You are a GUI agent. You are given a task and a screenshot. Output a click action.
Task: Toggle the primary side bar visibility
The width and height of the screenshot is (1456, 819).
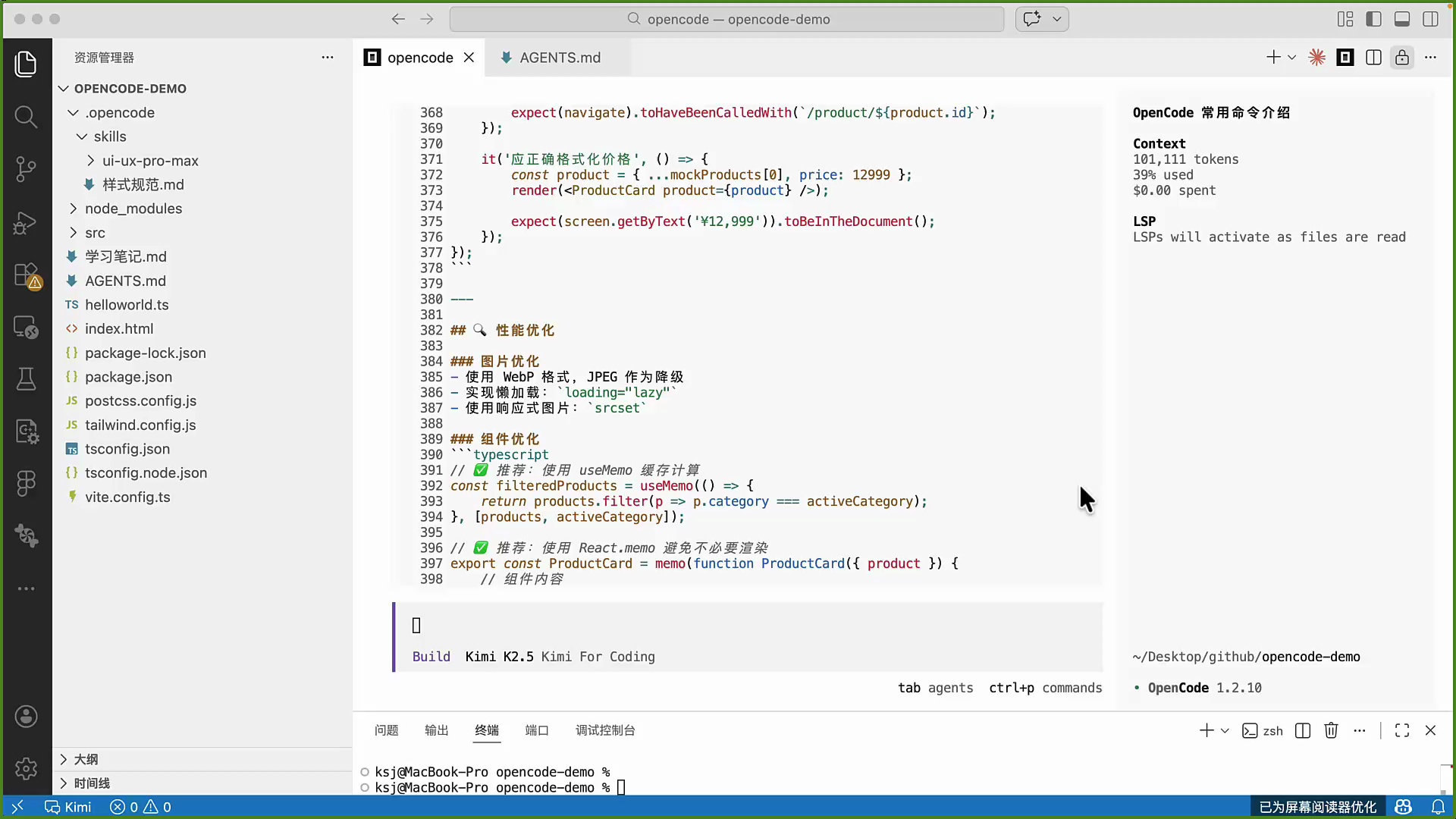point(1373,19)
